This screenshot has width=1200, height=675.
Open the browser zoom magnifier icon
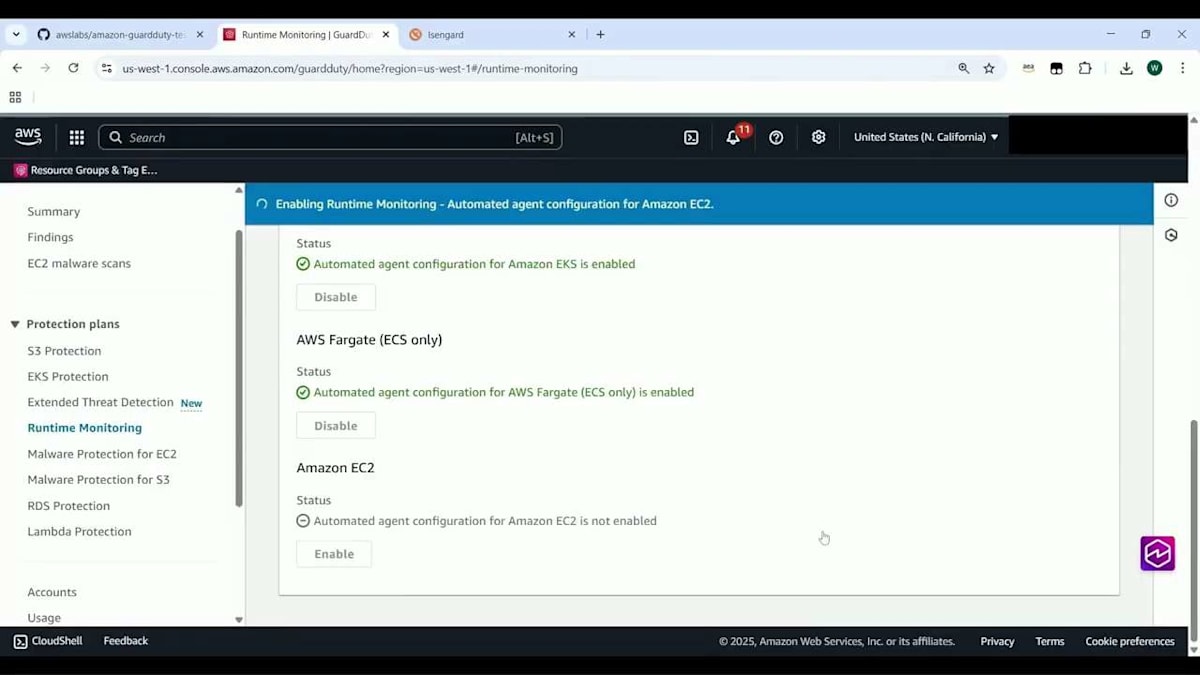point(964,68)
